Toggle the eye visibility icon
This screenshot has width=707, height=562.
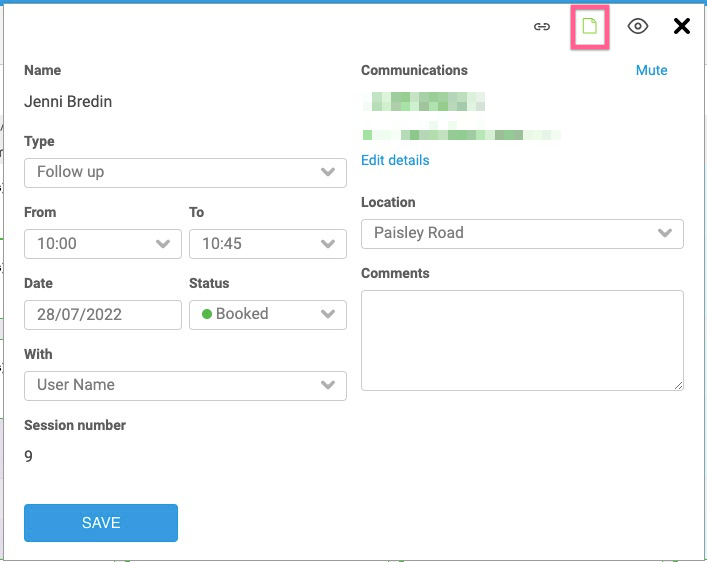pyautogui.click(x=637, y=27)
